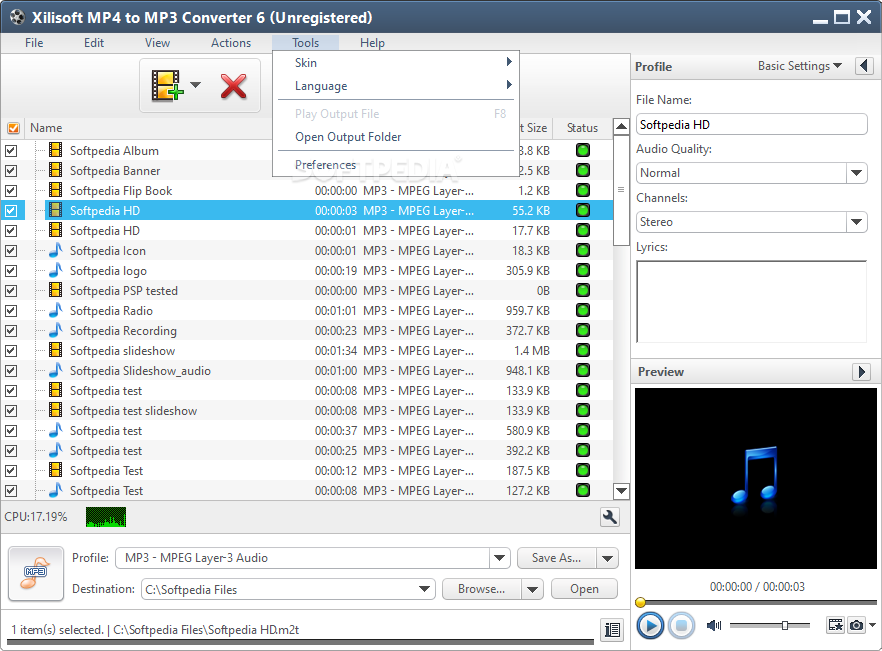The width and height of the screenshot is (882, 651).
Task: Uncheck Softpedia logo checkbox
Action: point(11,271)
